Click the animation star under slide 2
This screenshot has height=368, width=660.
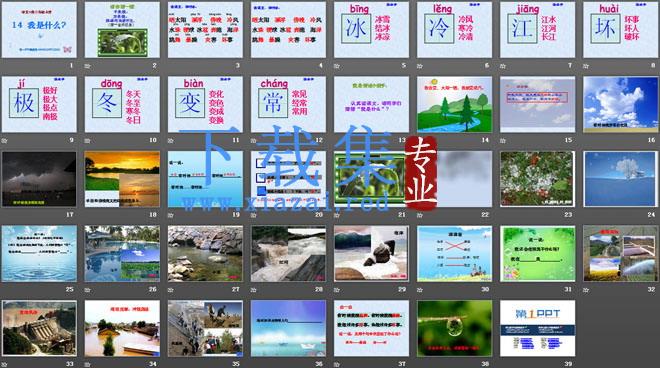[88, 66]
